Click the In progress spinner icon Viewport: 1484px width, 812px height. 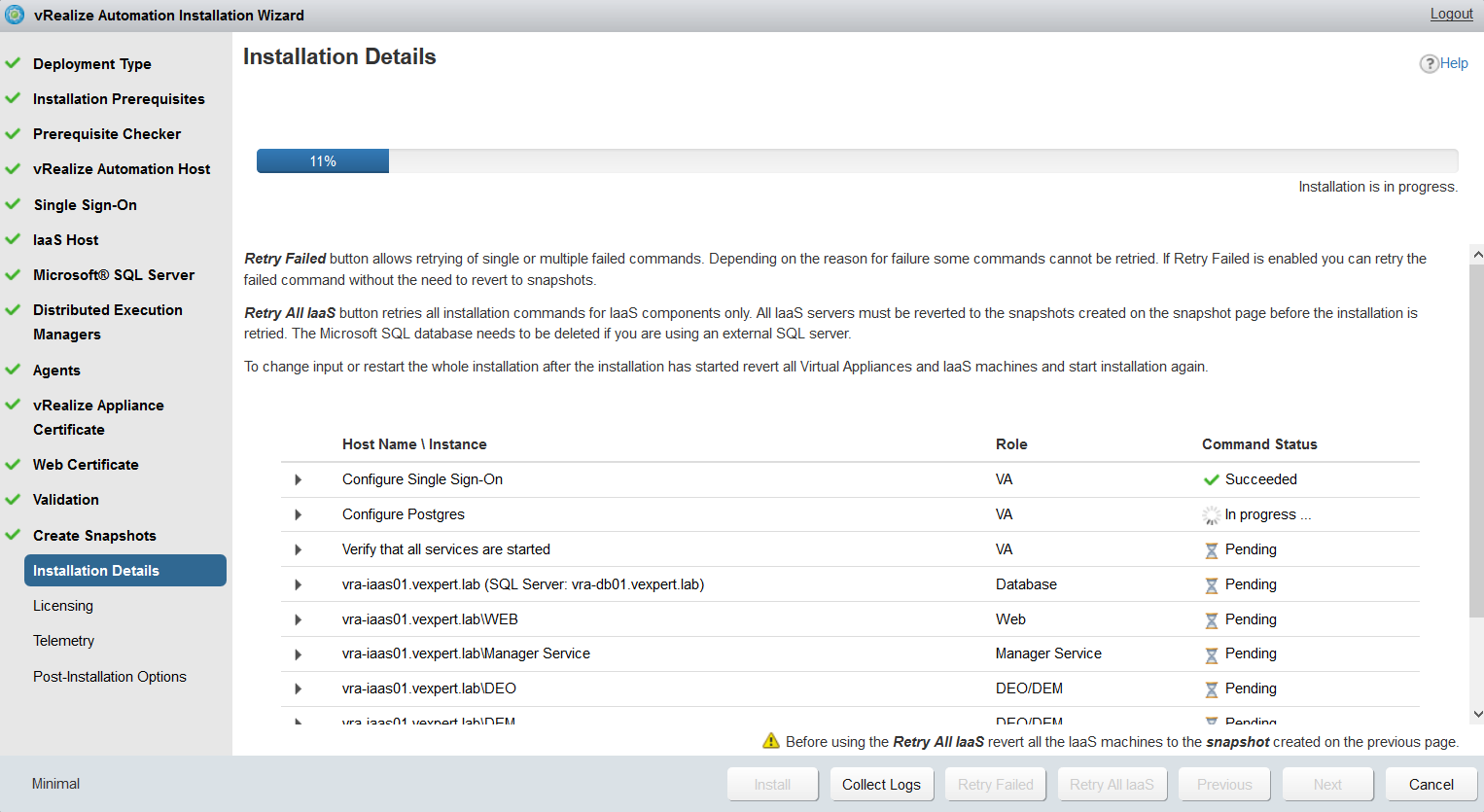pos(1211,514)
